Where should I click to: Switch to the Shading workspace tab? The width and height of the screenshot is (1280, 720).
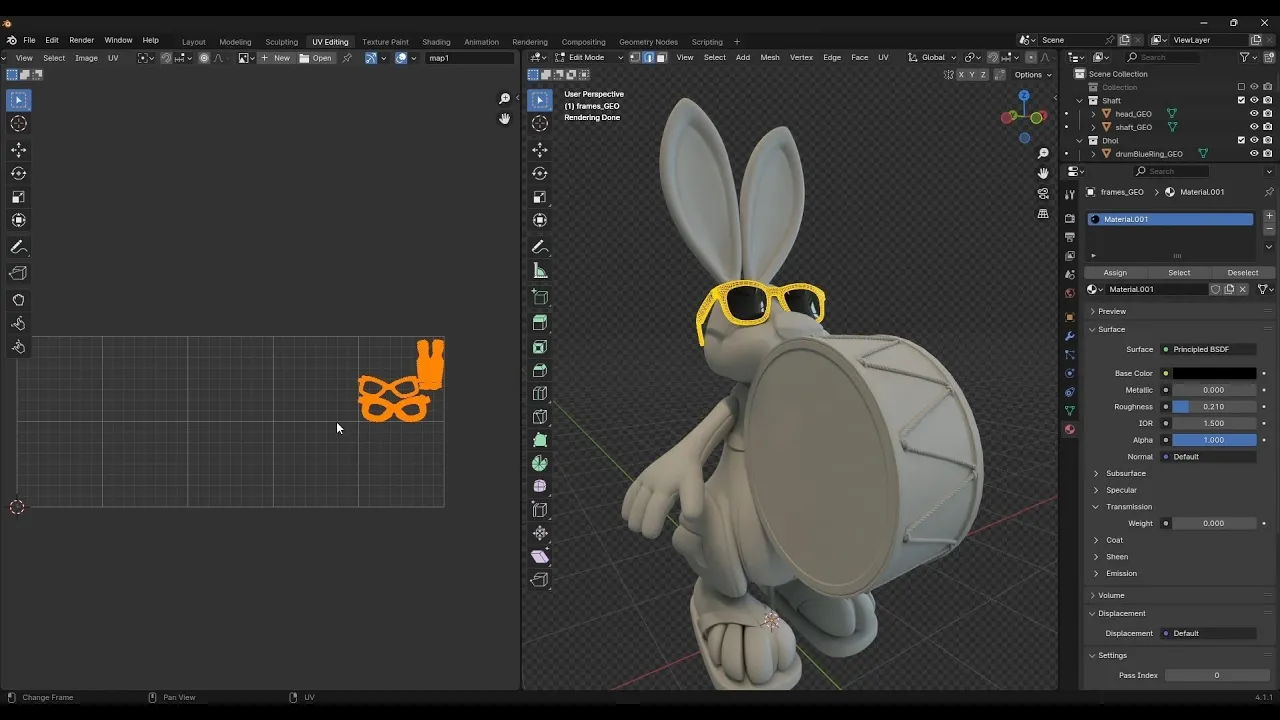[x=436, y=42]
